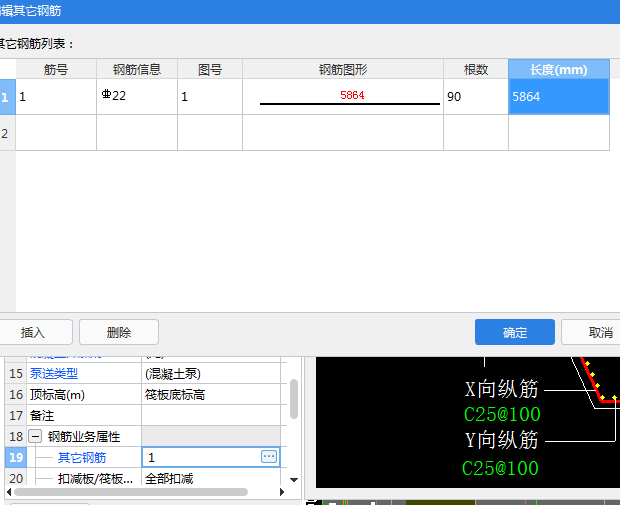Select the 钢筋信息 column header

[x=137, y=69]
